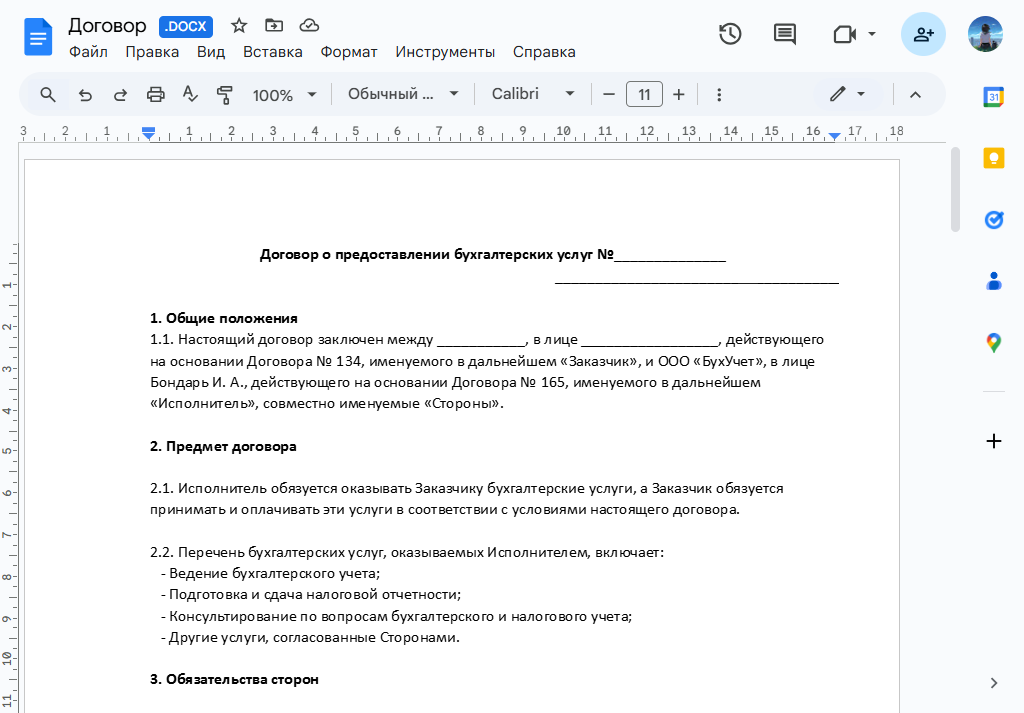
Task: Click the Print icon in toolbar
Action: (155, 94)
